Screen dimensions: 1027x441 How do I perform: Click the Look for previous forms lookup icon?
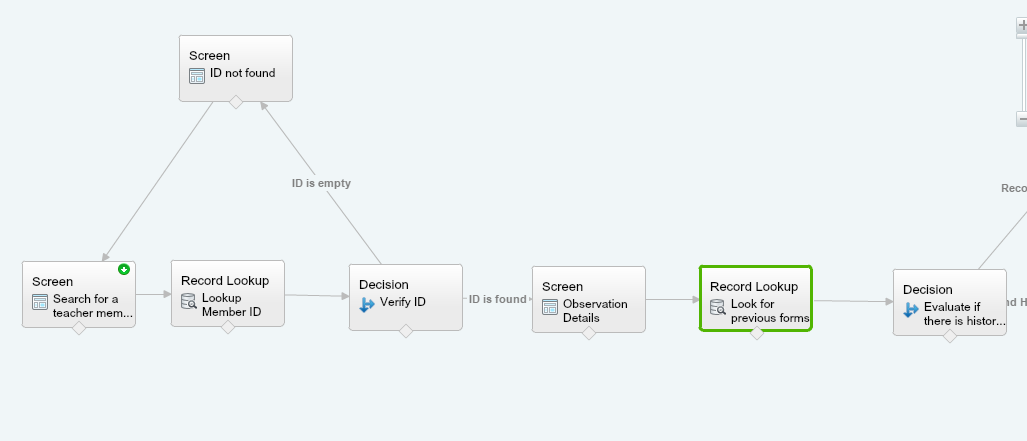(x=718, y=307)
